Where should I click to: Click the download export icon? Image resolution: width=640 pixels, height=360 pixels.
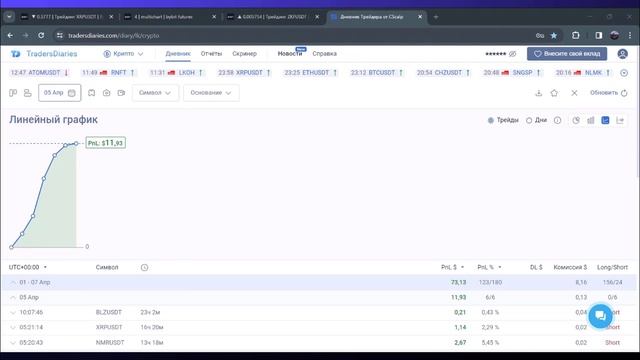pos(539,93)
